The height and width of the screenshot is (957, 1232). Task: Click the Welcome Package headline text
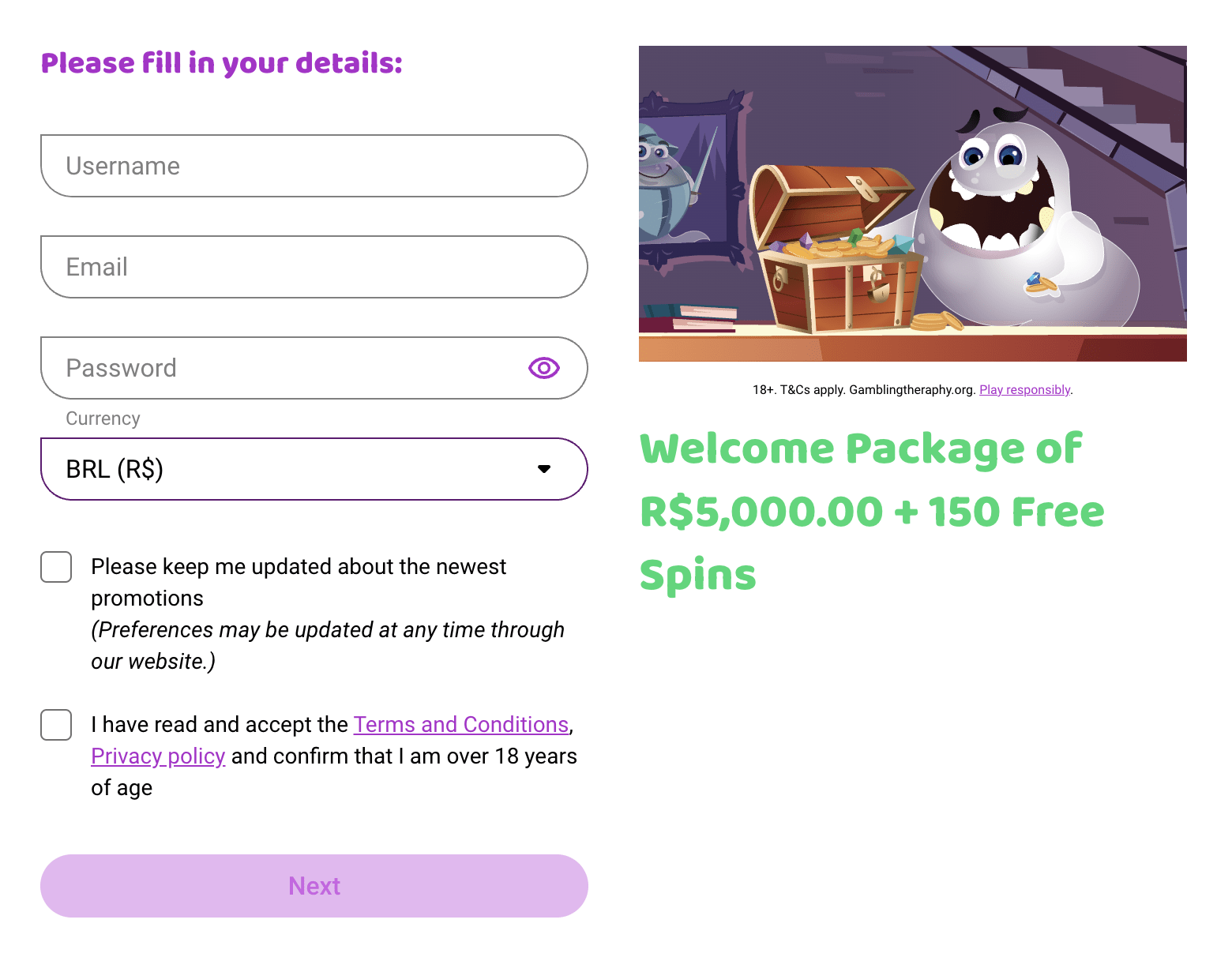pyautogui.click(x=872, y=512)
